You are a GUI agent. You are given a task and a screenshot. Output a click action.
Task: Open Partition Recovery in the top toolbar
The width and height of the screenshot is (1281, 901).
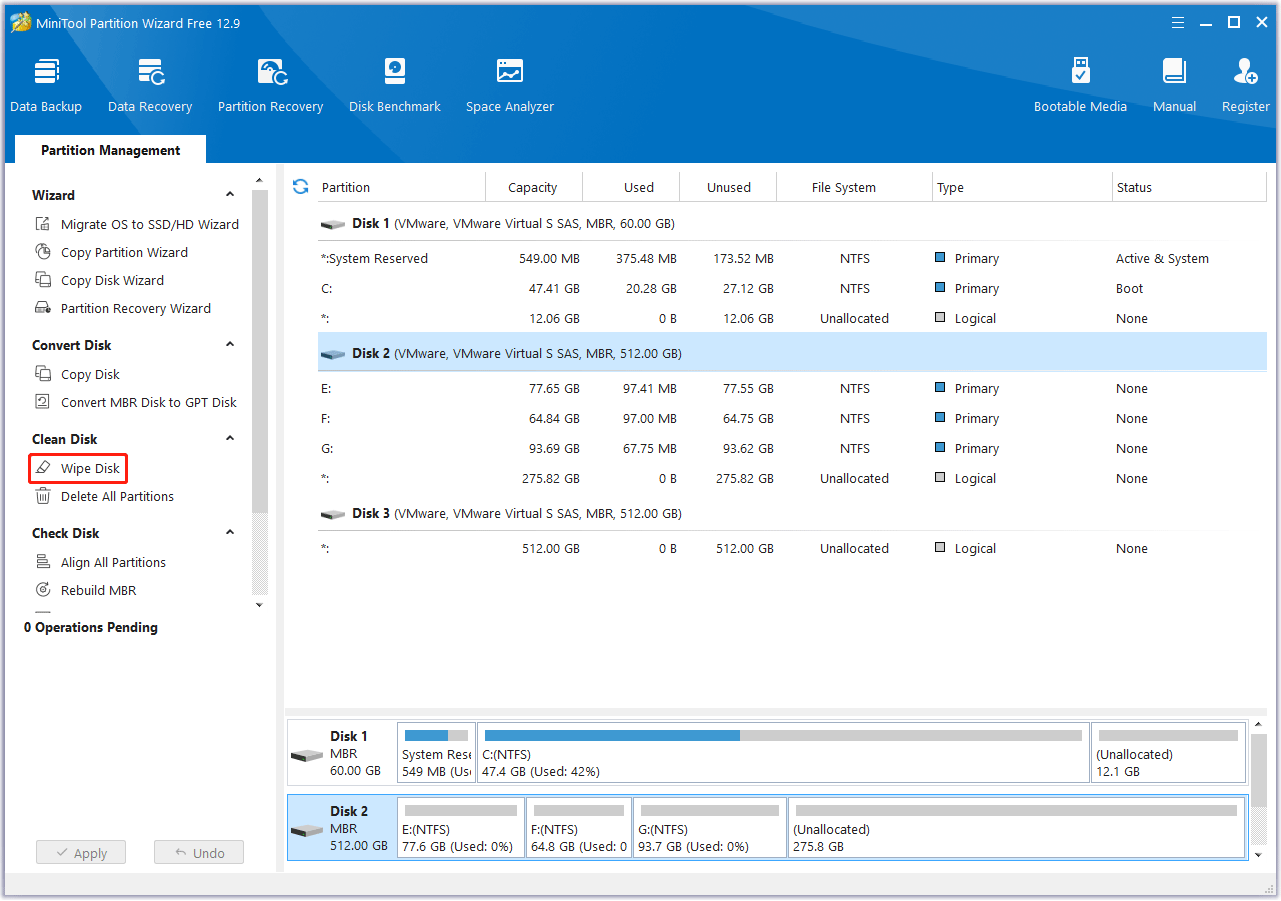click(271, 86)
